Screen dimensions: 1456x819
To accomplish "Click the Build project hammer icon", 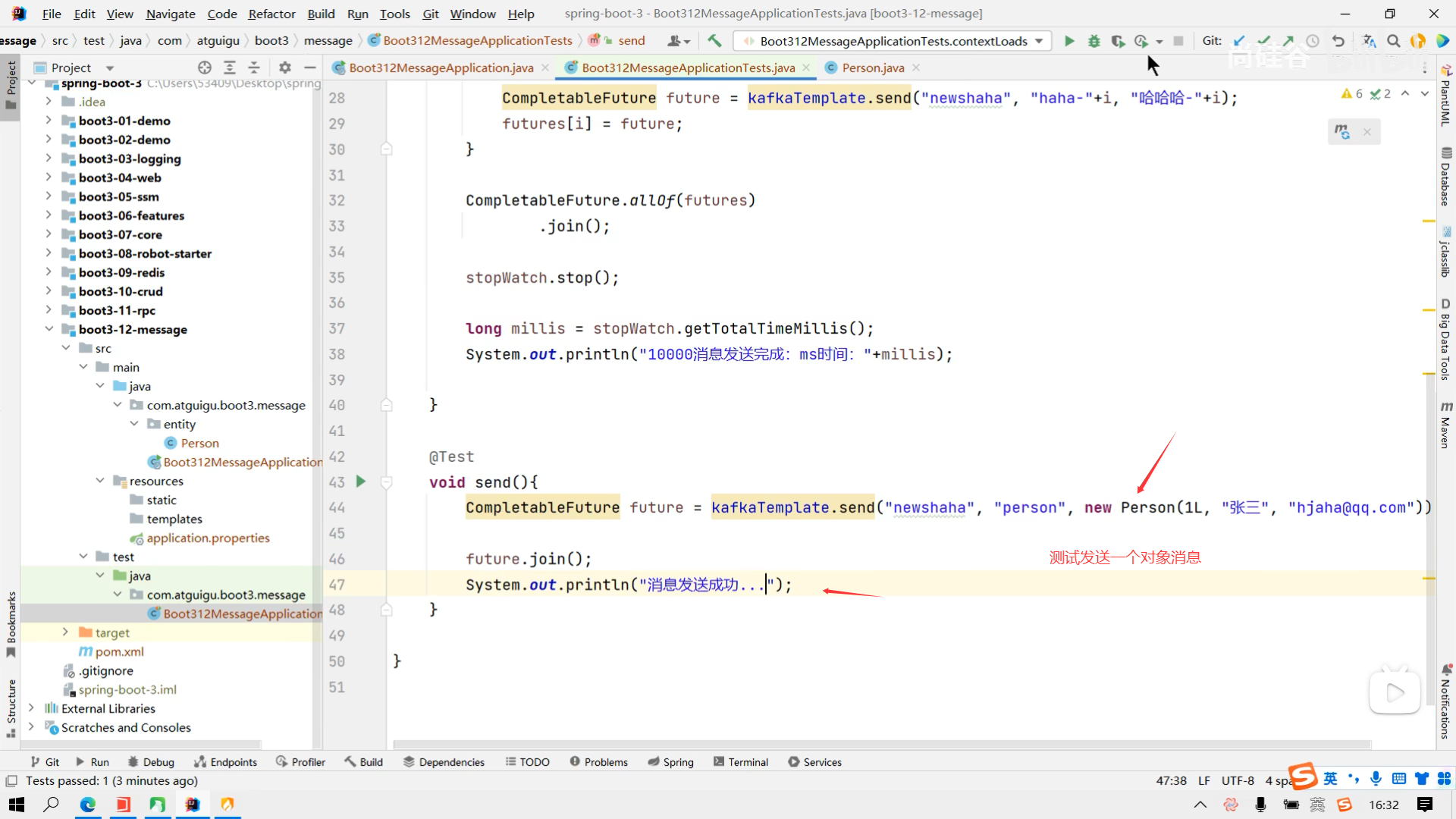I will [x=714, y=41].
